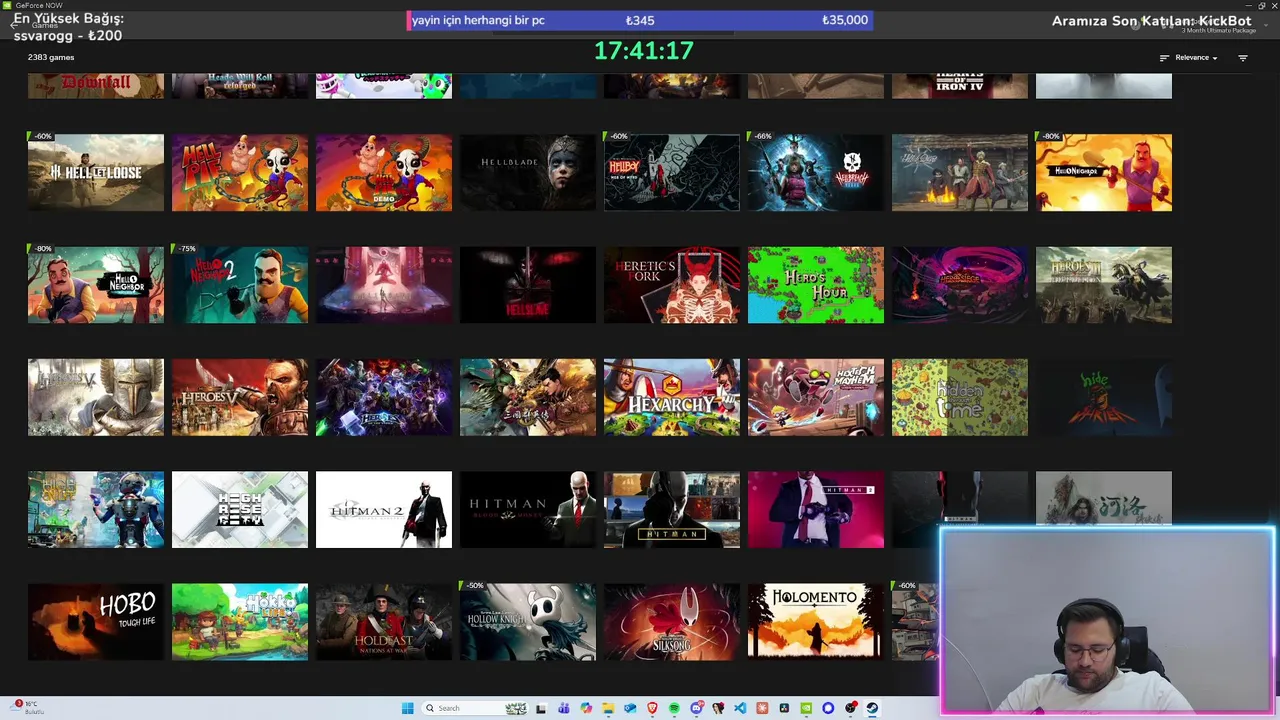Open the Hellblade game tile
The height and width of the screenshot is (720, 1280).
(x=528, y=172)
